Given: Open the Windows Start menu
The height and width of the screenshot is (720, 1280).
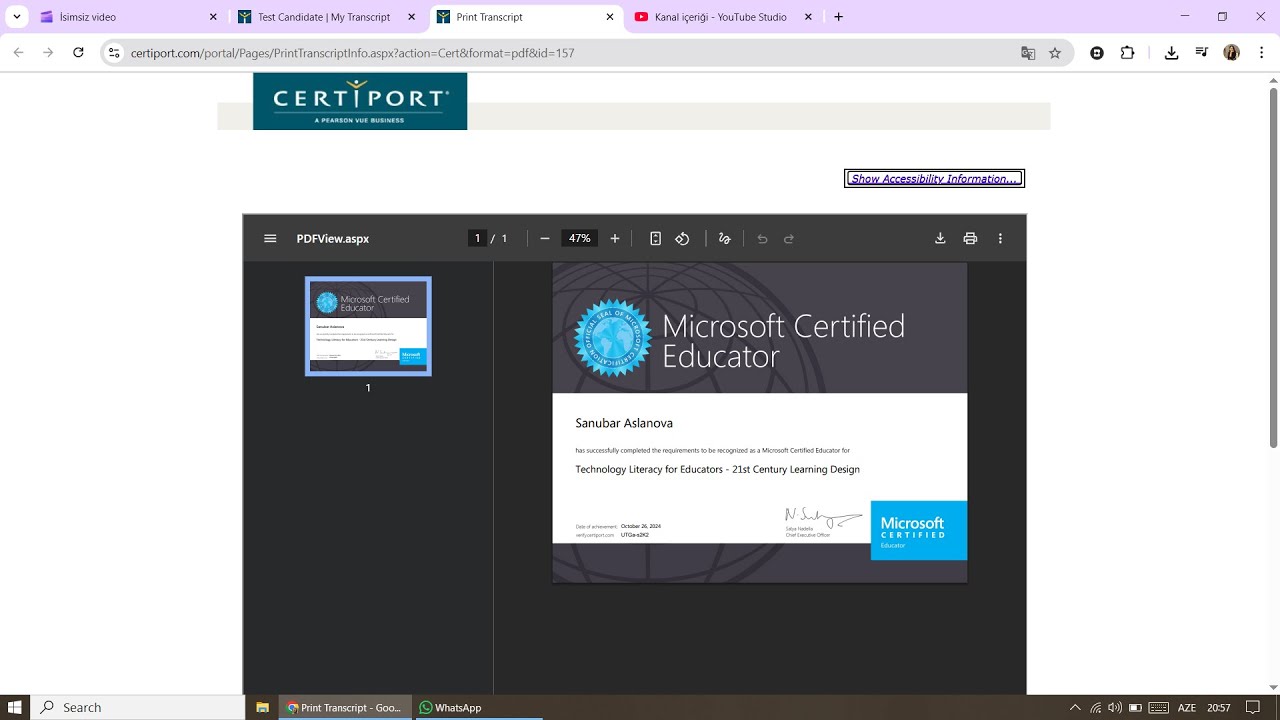Looking at the screenshot, I should click(15, 707).
